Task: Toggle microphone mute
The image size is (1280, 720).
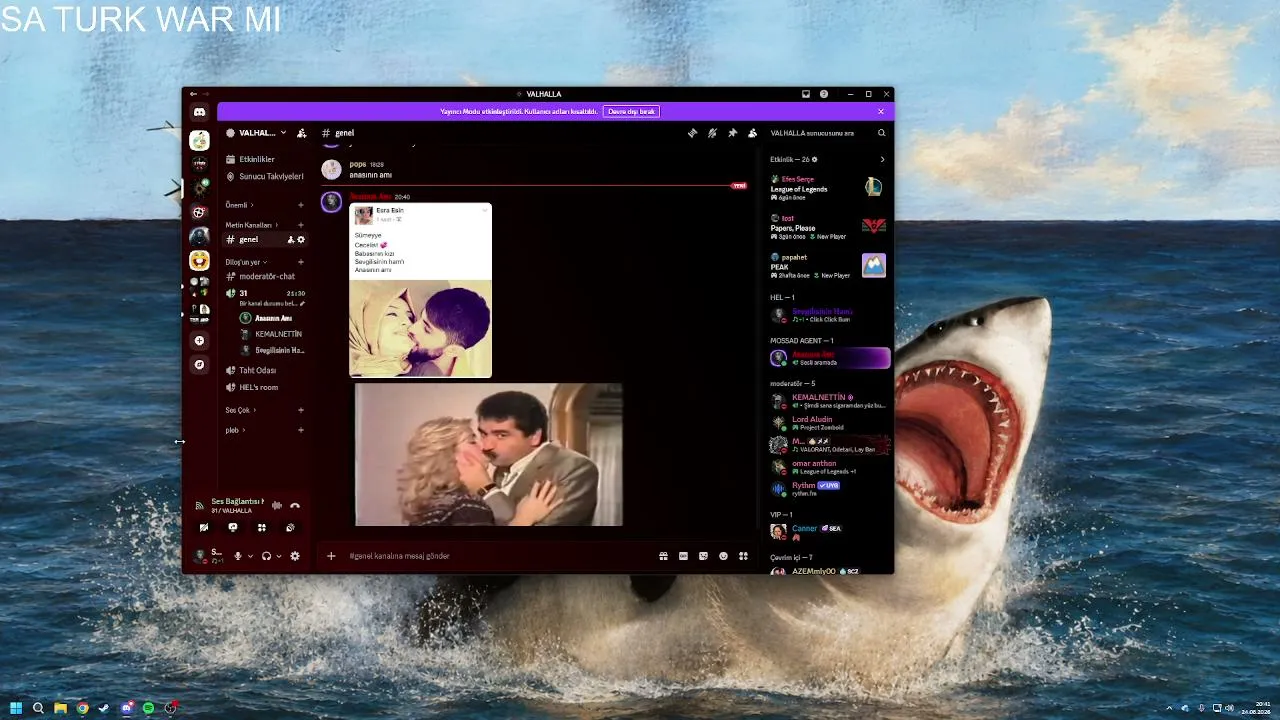Action: tap(238, 556)
